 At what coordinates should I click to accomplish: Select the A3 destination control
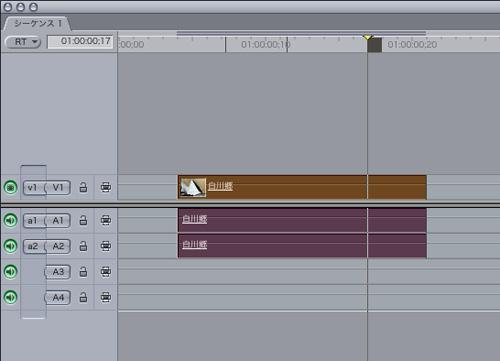coord(58,272)
